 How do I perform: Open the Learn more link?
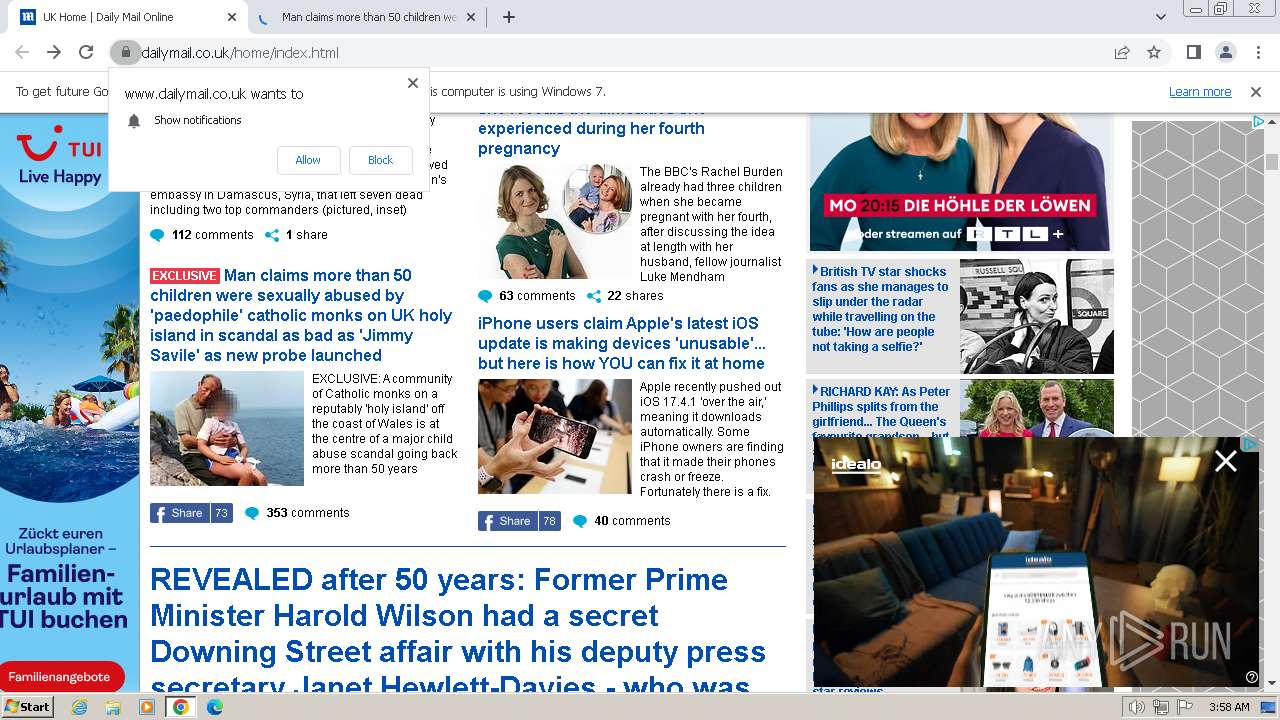[1200, 91]
